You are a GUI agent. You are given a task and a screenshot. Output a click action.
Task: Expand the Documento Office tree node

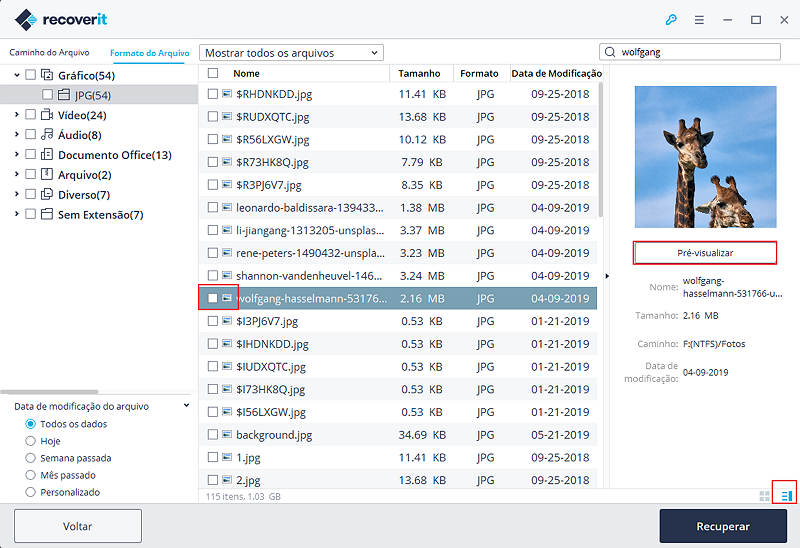[x=17, y=155]
